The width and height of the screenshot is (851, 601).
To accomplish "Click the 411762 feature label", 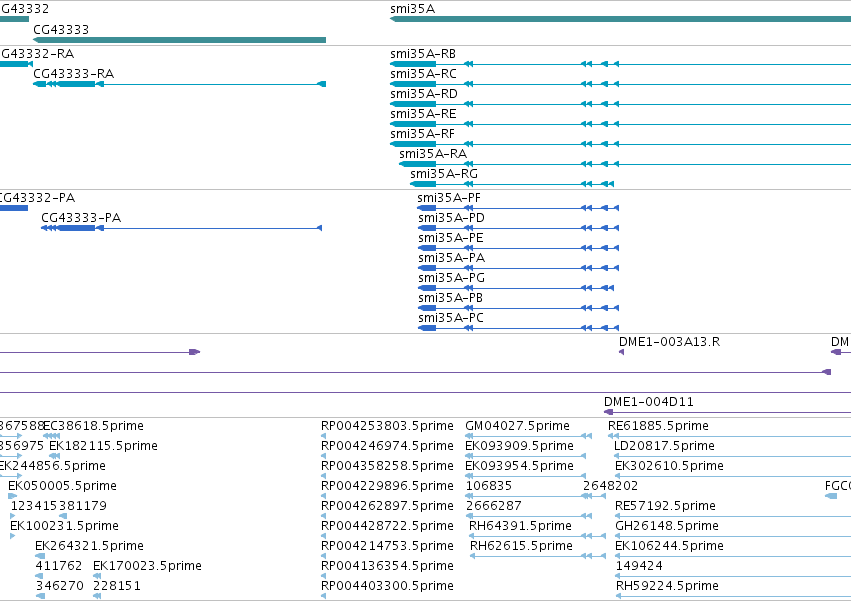I will pyautogui.click(x=59, y=566).
